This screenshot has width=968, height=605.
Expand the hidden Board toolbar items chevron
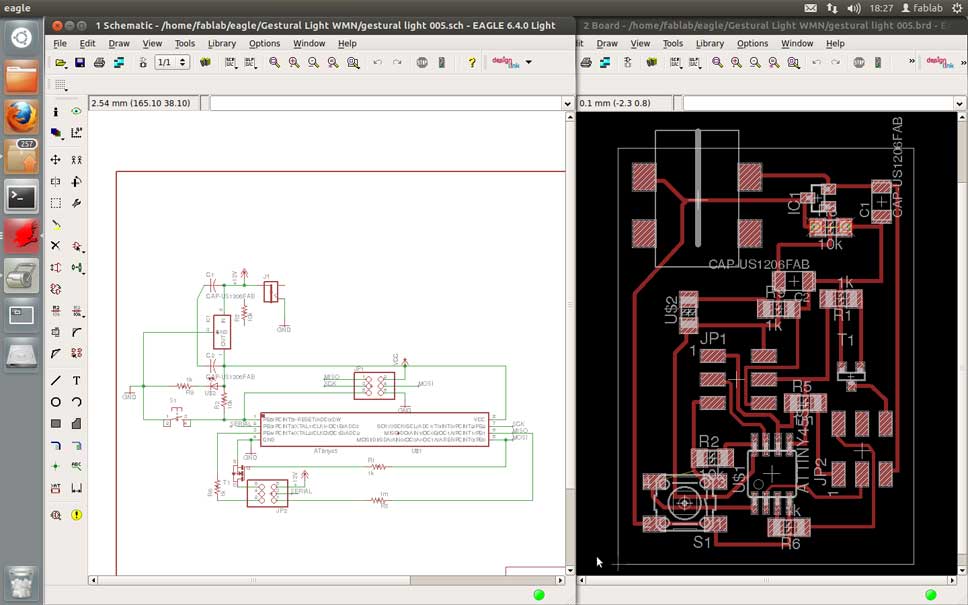click(912, 61)
